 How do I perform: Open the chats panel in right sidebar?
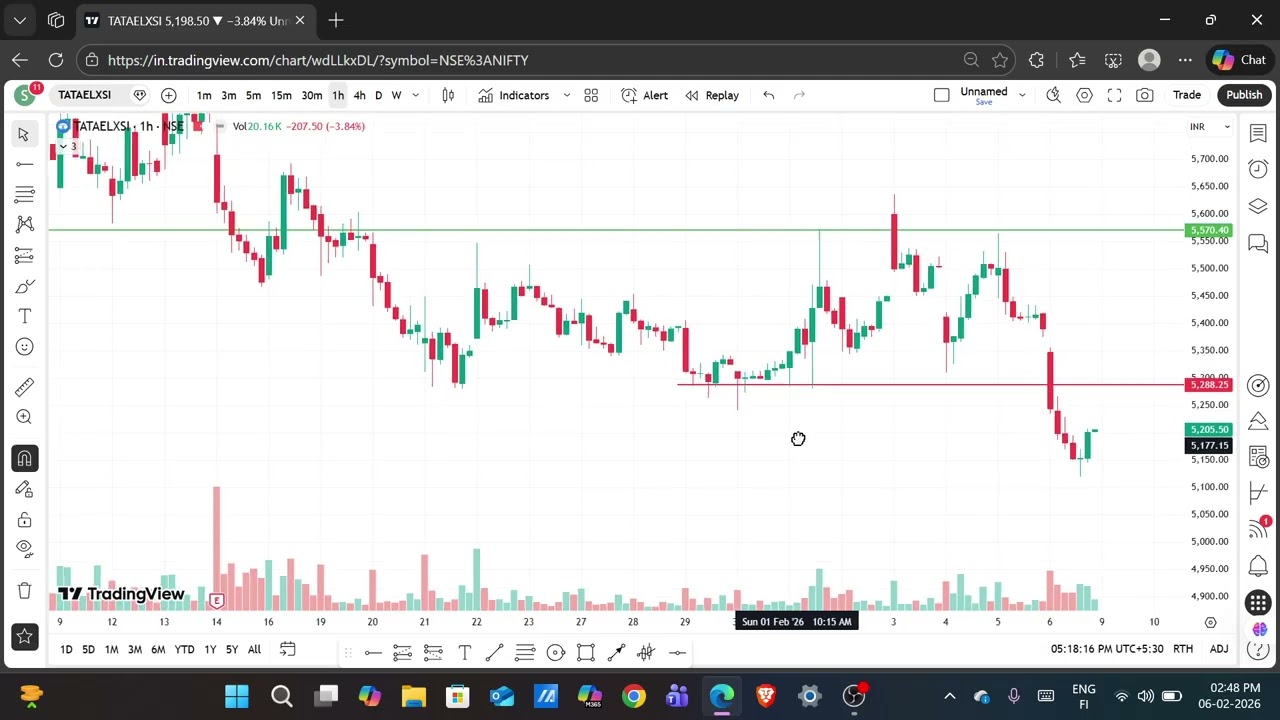click(1258, 244)
